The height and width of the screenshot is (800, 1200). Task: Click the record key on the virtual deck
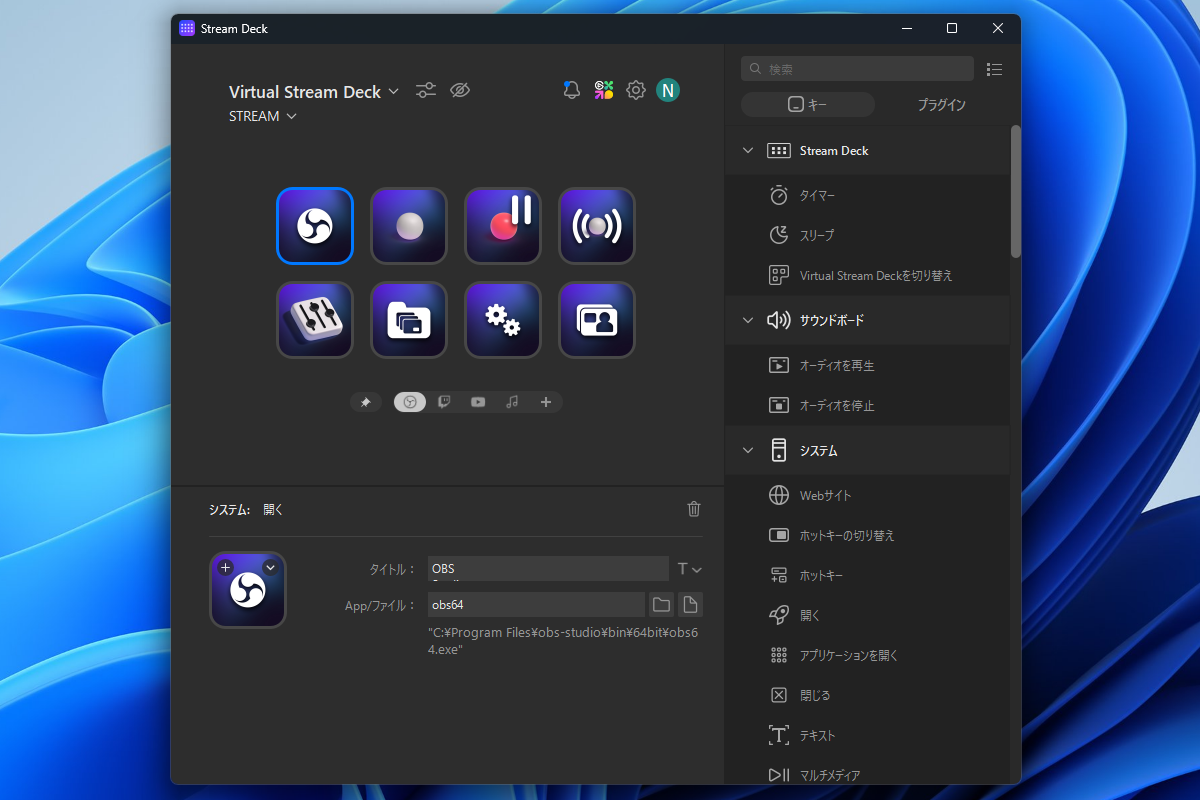click(409, 226)
